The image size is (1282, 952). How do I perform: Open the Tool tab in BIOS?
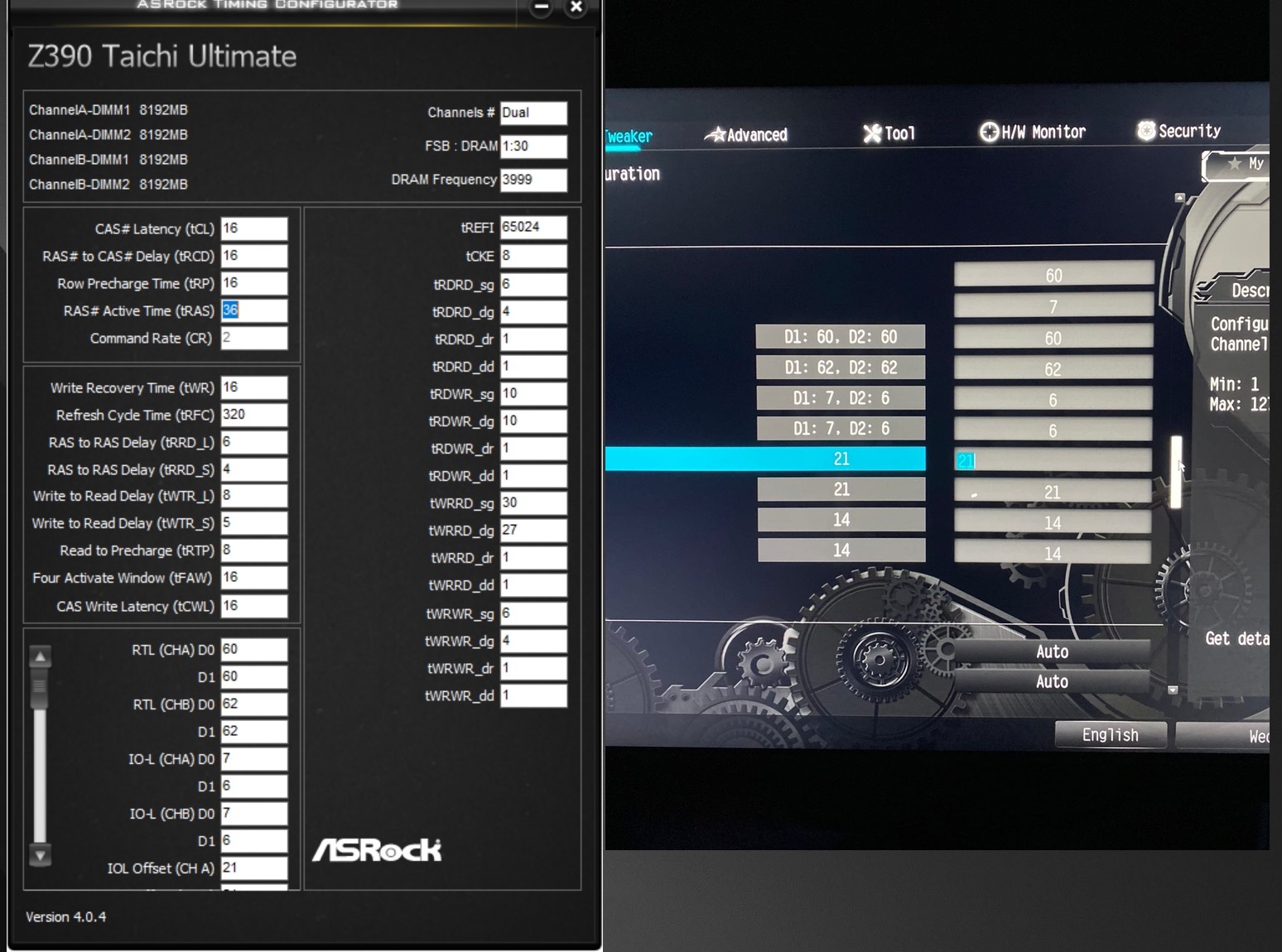coord(889,133)
